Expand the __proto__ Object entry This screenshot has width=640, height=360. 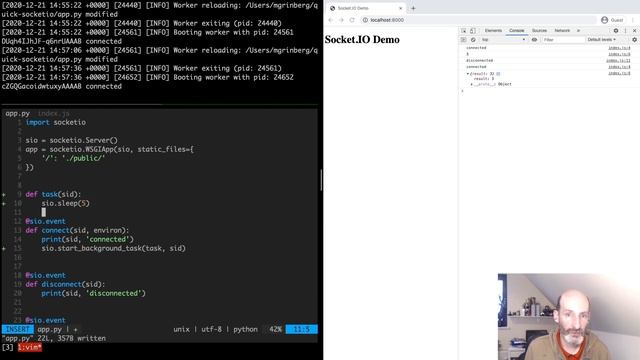[x=471, y=84]
